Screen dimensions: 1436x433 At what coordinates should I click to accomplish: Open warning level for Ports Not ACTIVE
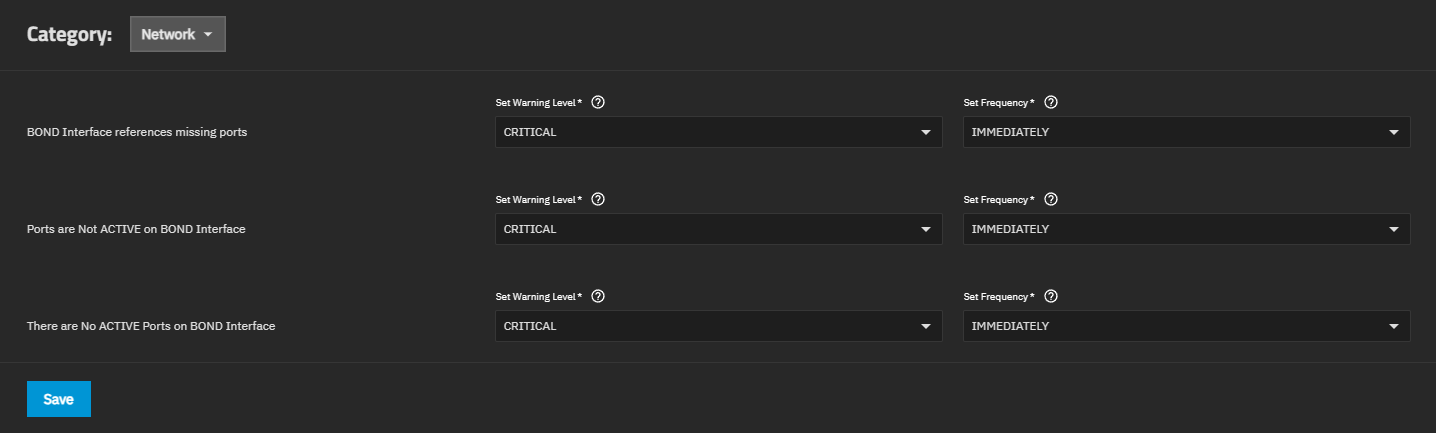(x=718, y=229)
